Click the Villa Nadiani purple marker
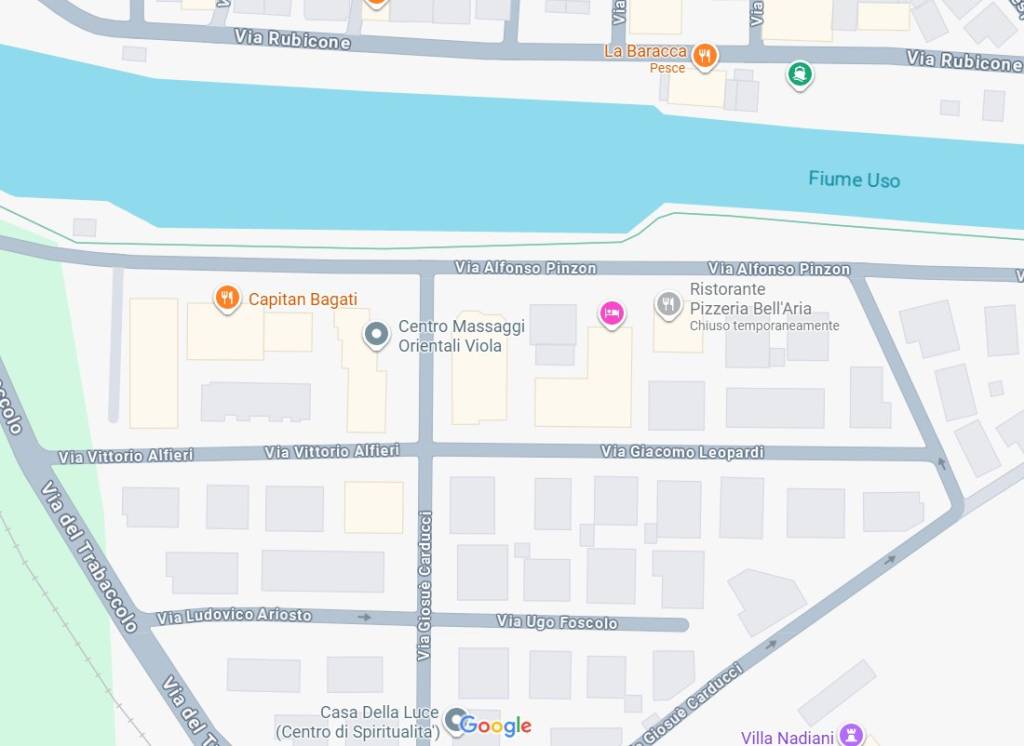 click(x=852, y=736)
